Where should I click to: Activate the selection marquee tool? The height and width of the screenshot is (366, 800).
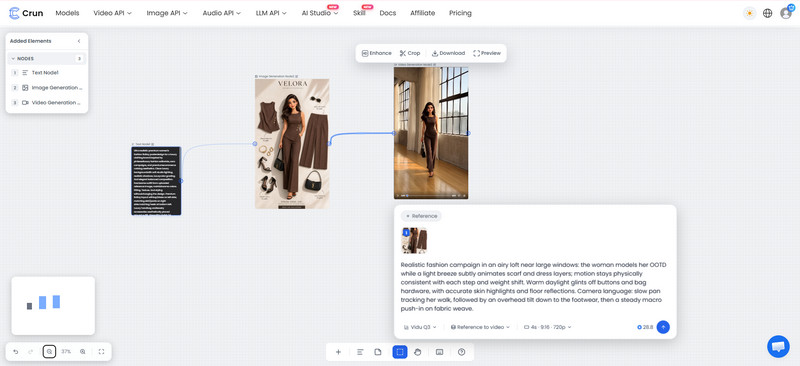click(x=400, y=352)
